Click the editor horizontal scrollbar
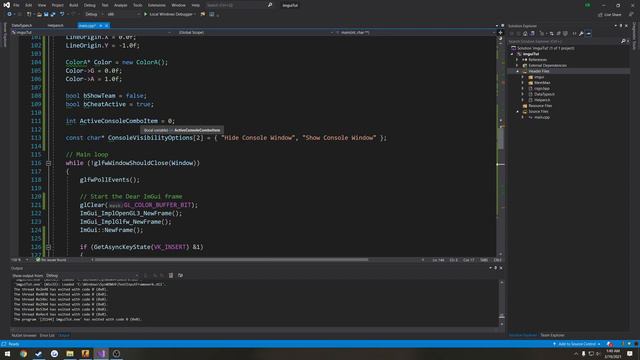Image resolution: width=640 pixels, height=360 pixels. click(x=231, y=260)
